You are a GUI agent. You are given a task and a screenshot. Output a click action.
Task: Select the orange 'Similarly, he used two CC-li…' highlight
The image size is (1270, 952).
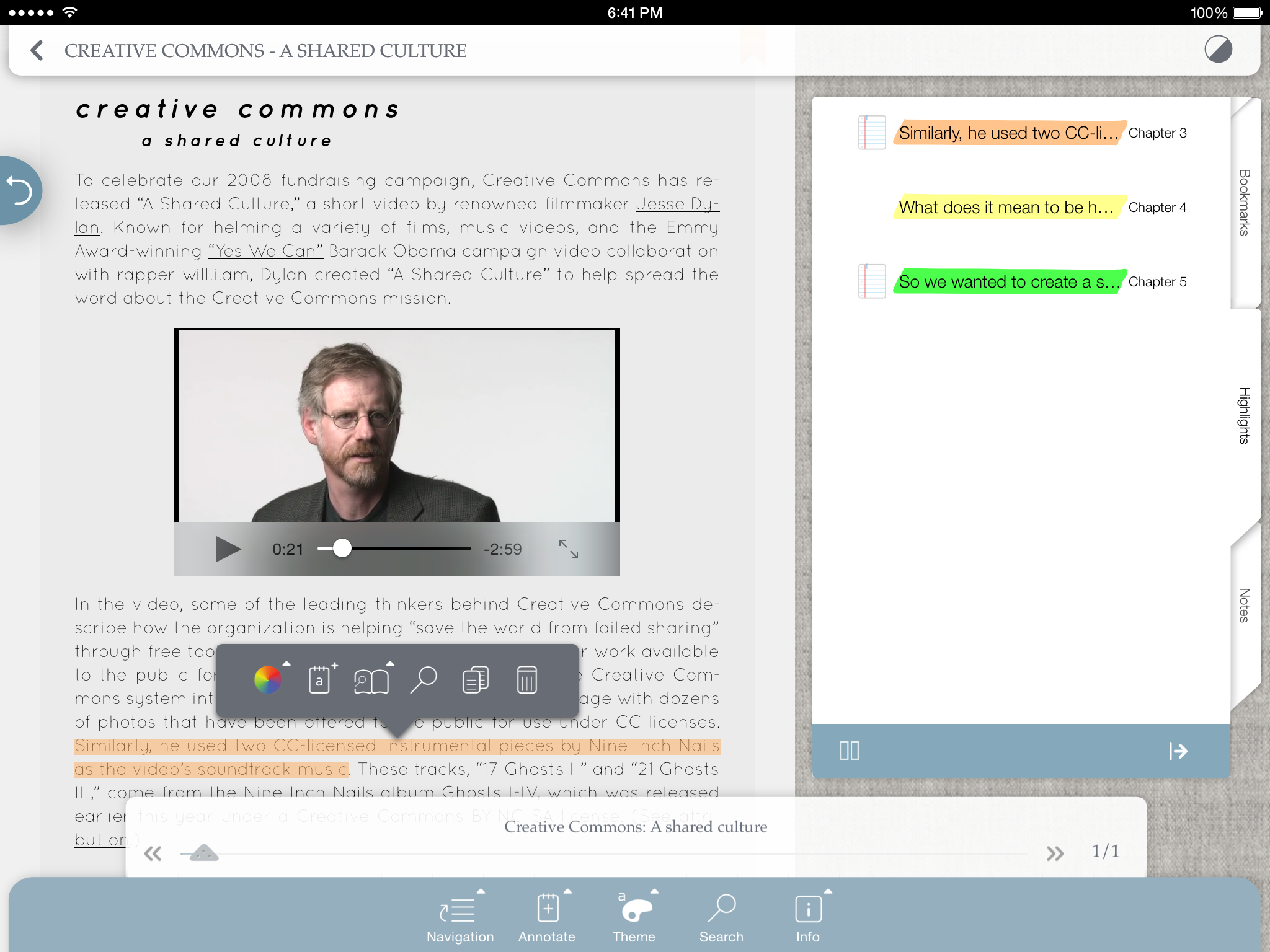[1010, 133]
